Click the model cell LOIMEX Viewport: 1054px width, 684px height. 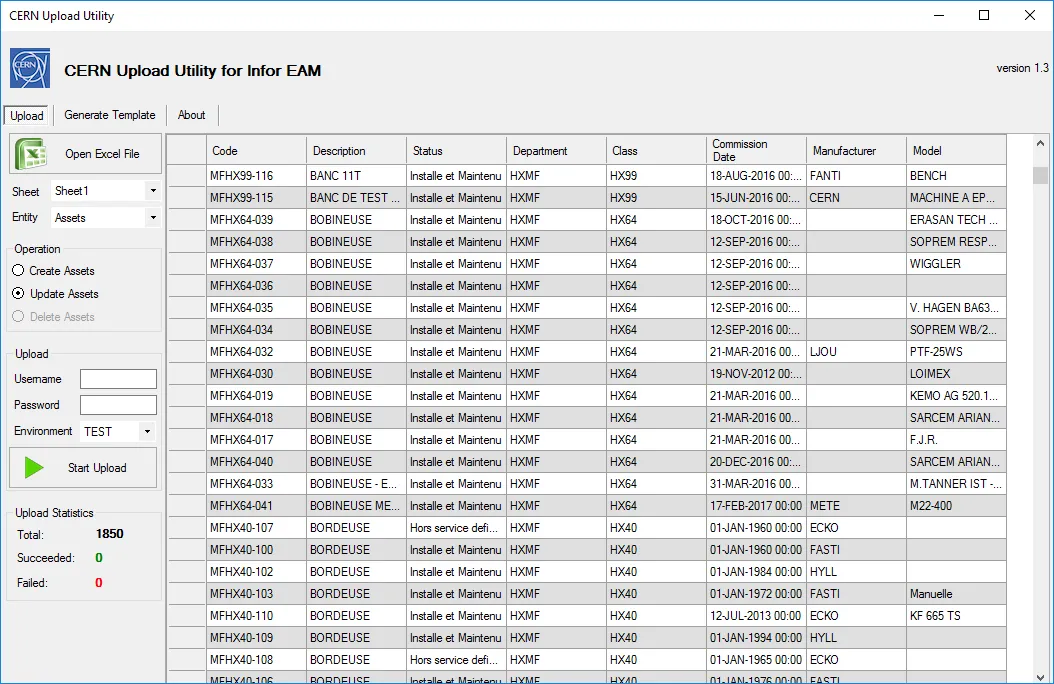coord(957,374)
